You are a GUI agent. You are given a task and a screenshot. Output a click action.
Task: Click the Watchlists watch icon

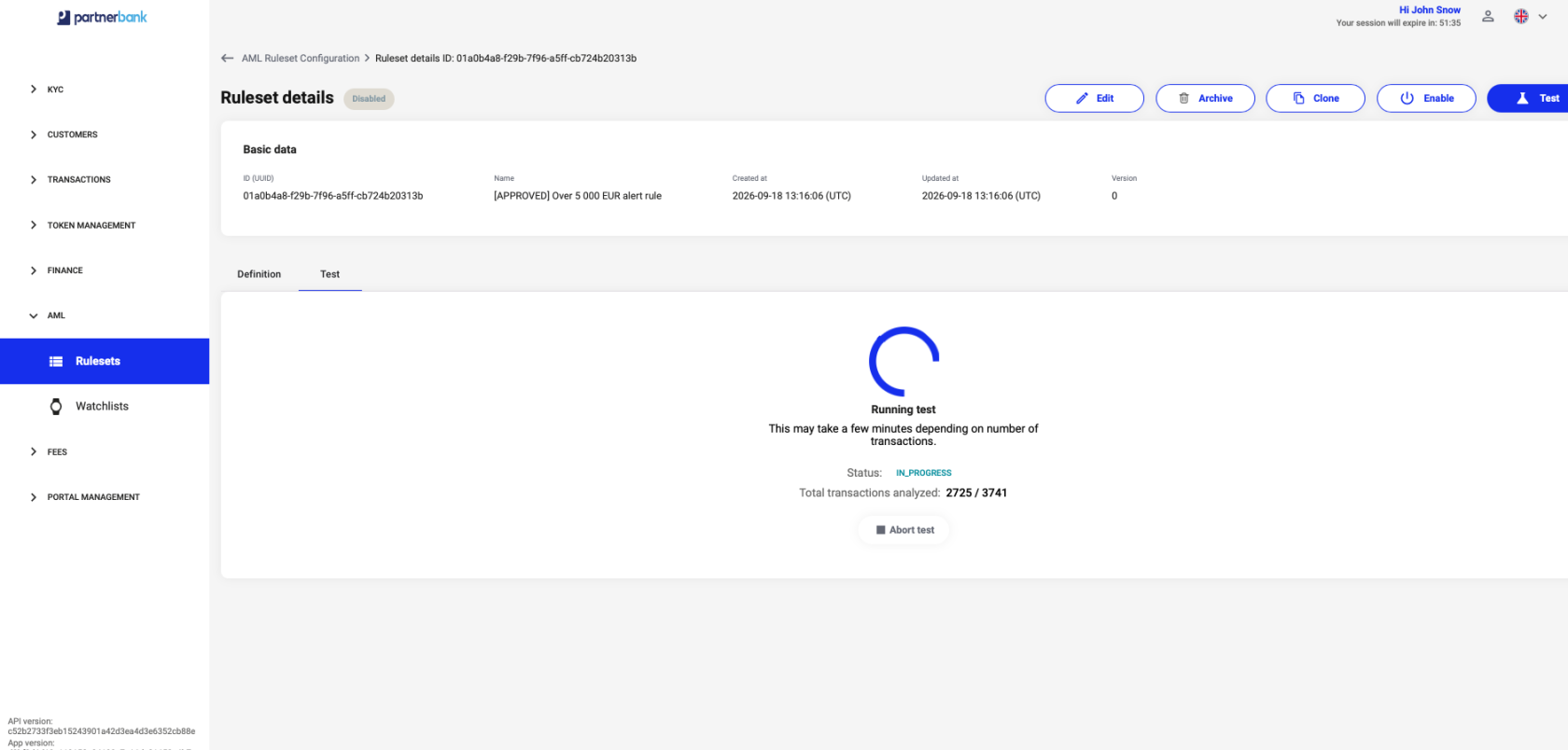[x=56, y=407]
